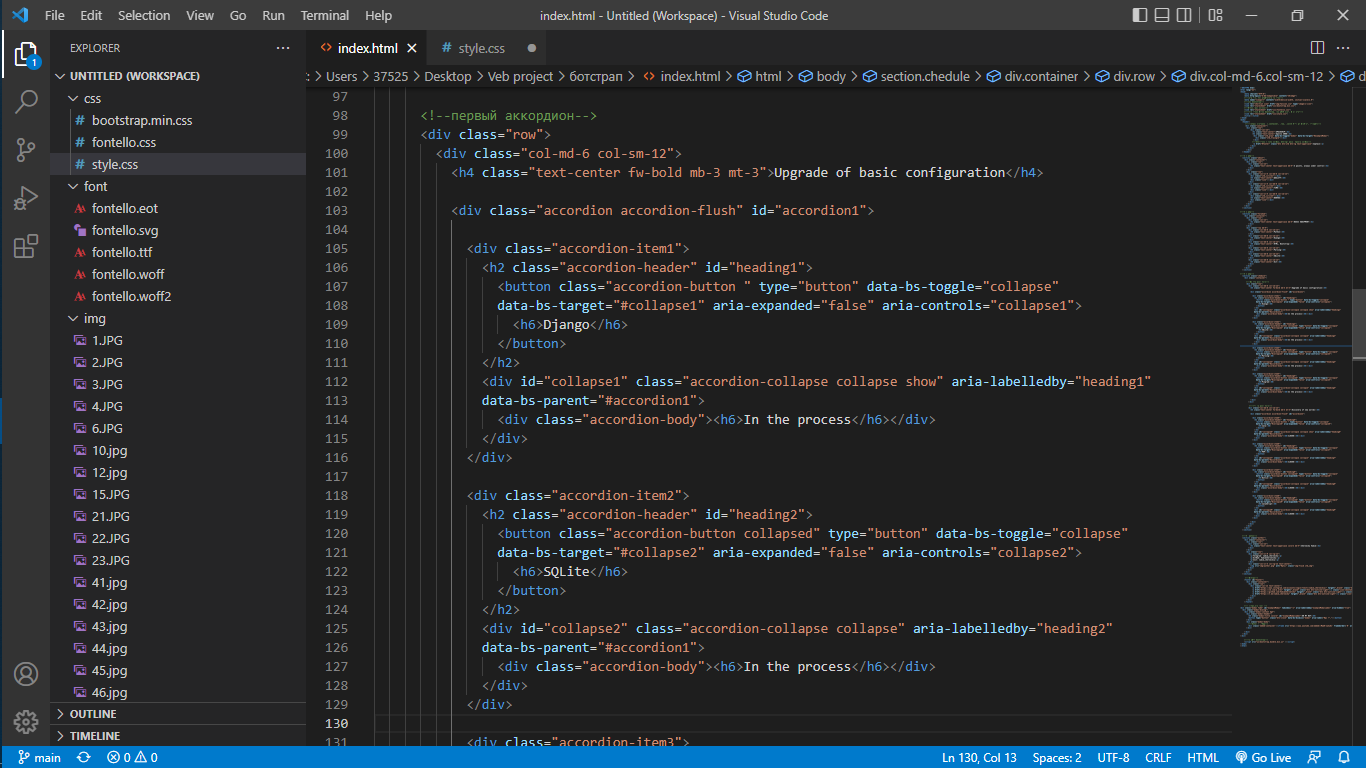Open the notifications bell in status bar
This screenshot has height=768, width=1366.
point(1344,758)
